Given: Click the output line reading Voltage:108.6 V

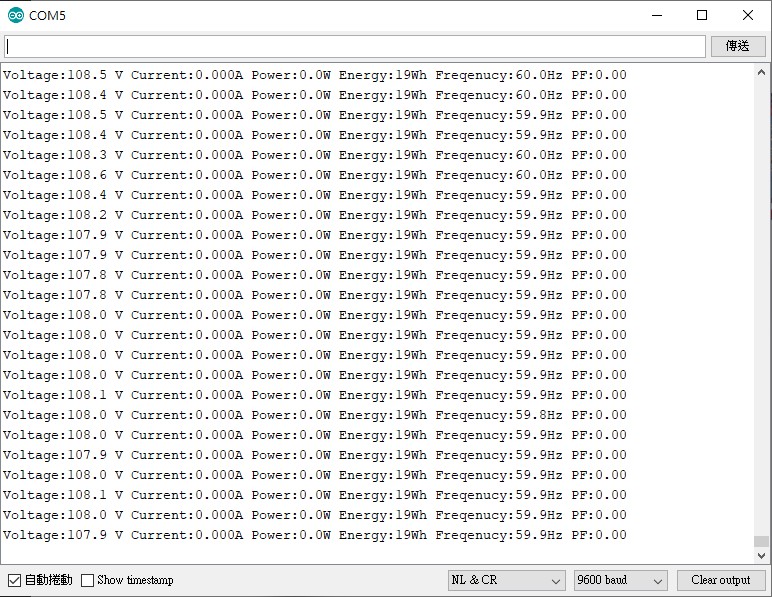Looking at the screenshot, I should tap(314, 175).
